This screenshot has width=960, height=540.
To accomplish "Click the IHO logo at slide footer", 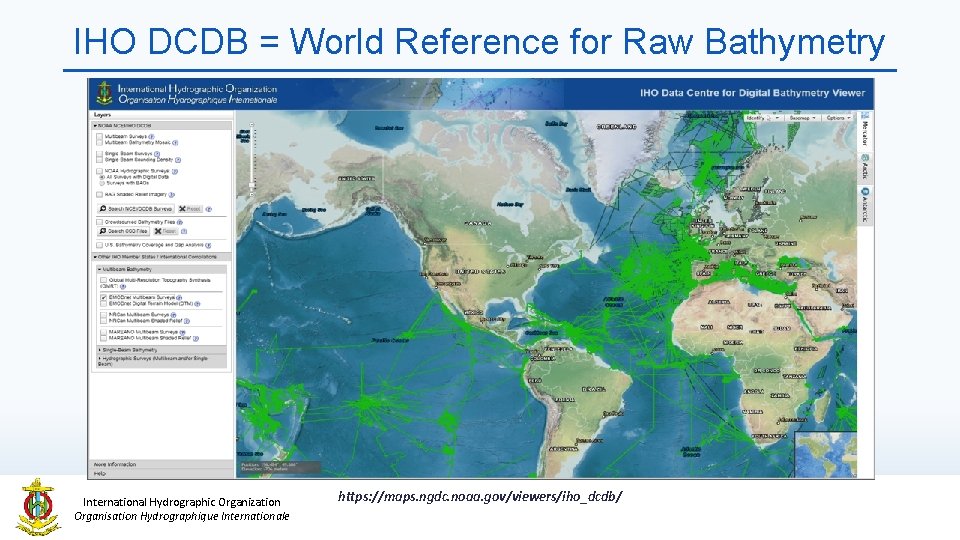I will tap(38, 508).
